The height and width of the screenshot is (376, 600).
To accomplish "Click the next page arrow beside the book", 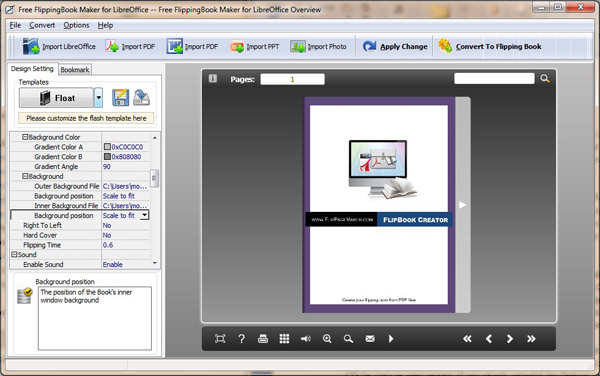I will point(463,205).
